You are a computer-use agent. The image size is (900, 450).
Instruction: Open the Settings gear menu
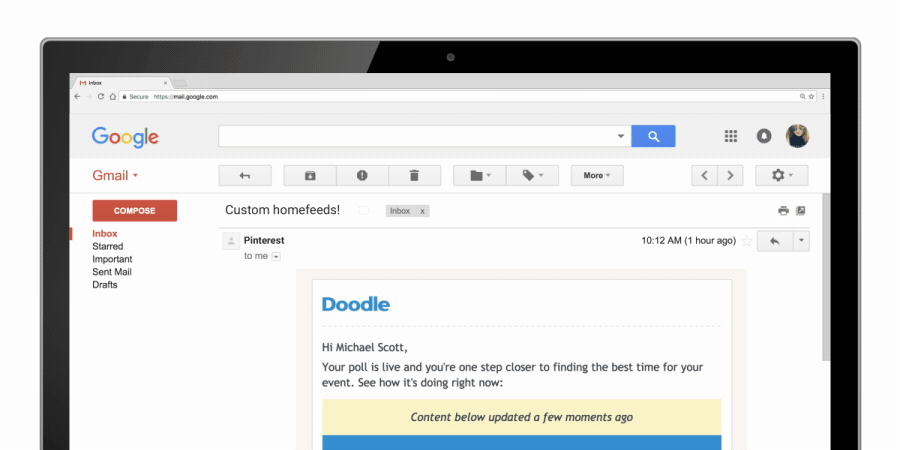pos(781,176)
